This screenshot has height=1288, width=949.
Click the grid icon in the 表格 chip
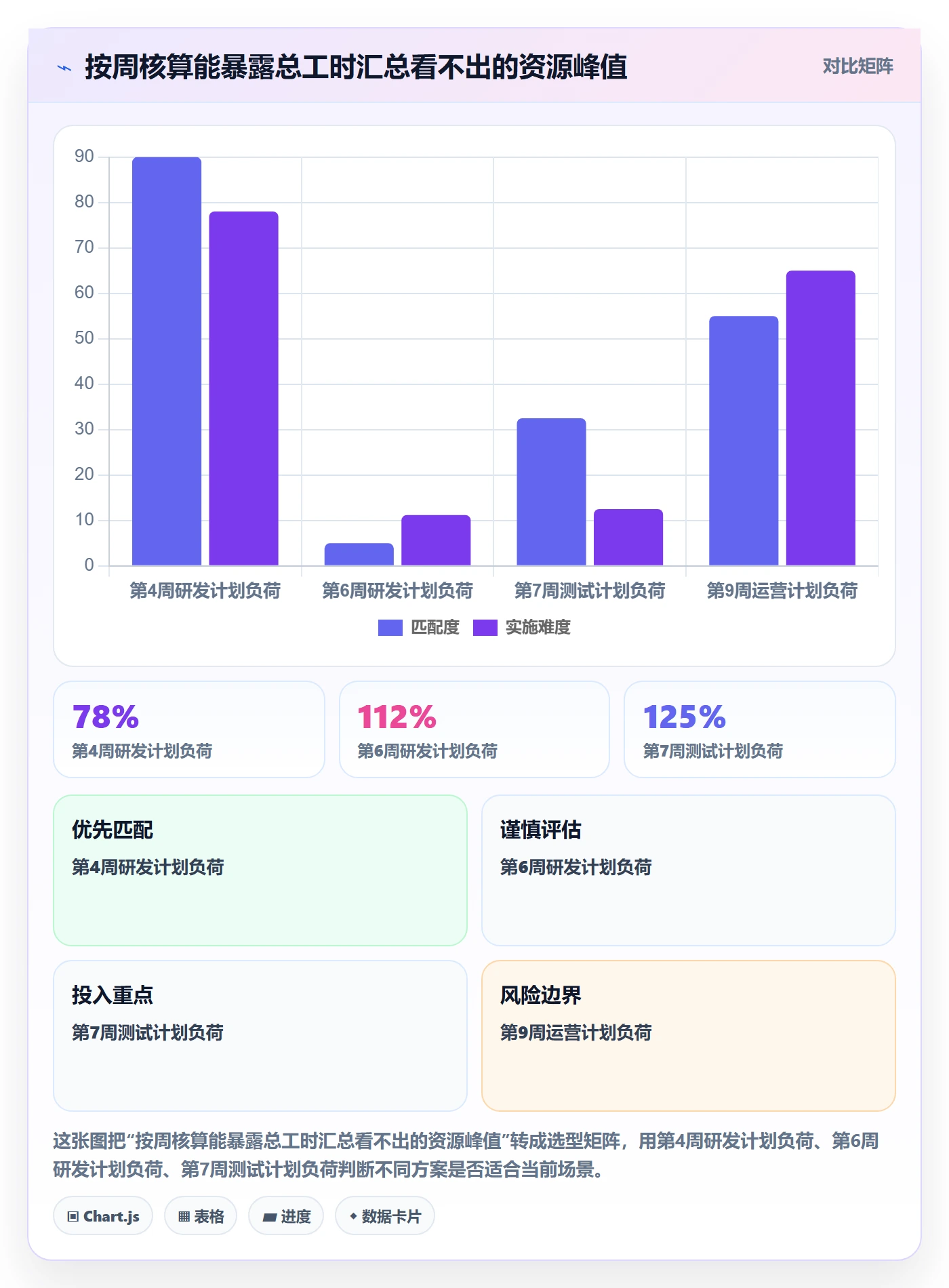click(184, 1217)
